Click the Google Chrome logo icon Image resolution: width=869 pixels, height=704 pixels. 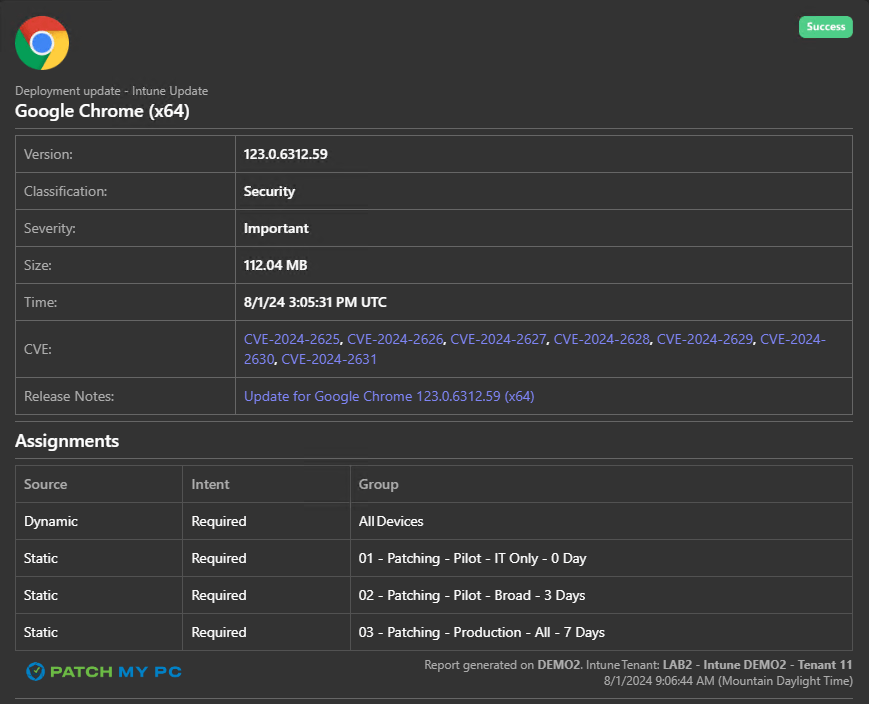pyautogui.click(x=42, y=43)
